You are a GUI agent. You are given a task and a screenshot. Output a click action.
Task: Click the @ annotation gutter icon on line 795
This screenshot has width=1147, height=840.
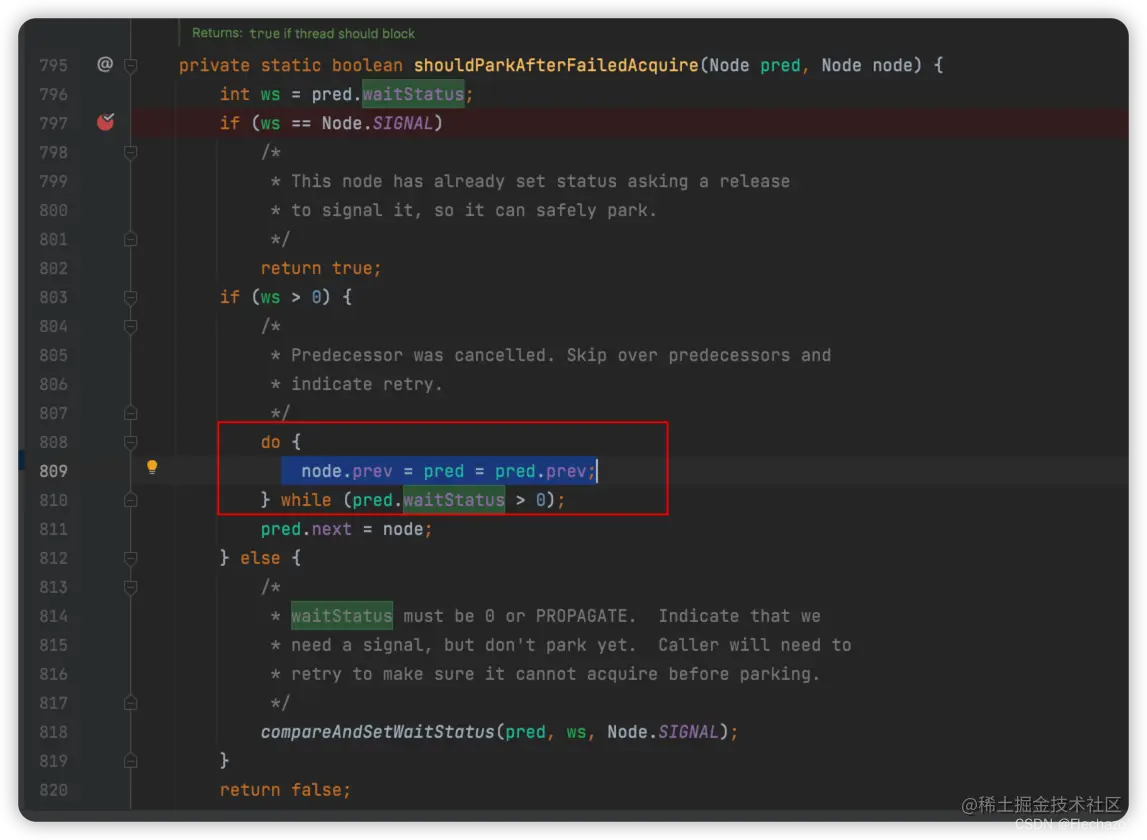coord(105,64)
